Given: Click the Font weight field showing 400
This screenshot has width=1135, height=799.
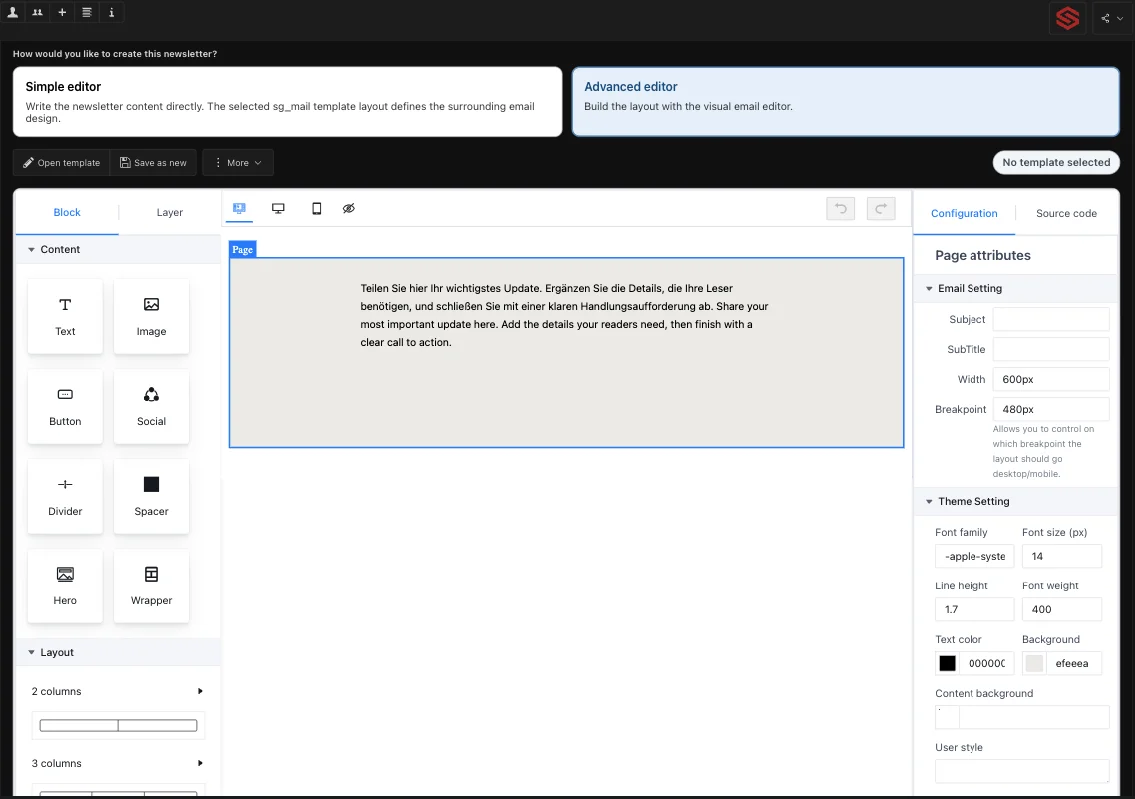Looking at the screenshot, I should point(1061,609).
